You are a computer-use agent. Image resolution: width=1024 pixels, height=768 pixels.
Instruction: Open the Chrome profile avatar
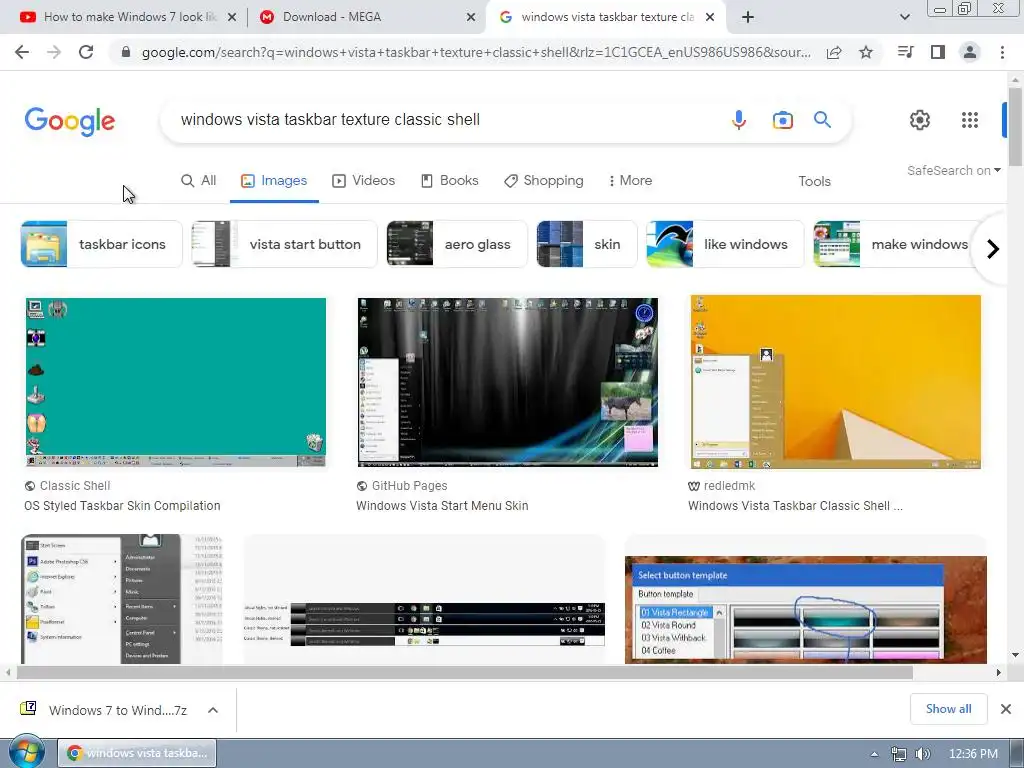point(970,52)
